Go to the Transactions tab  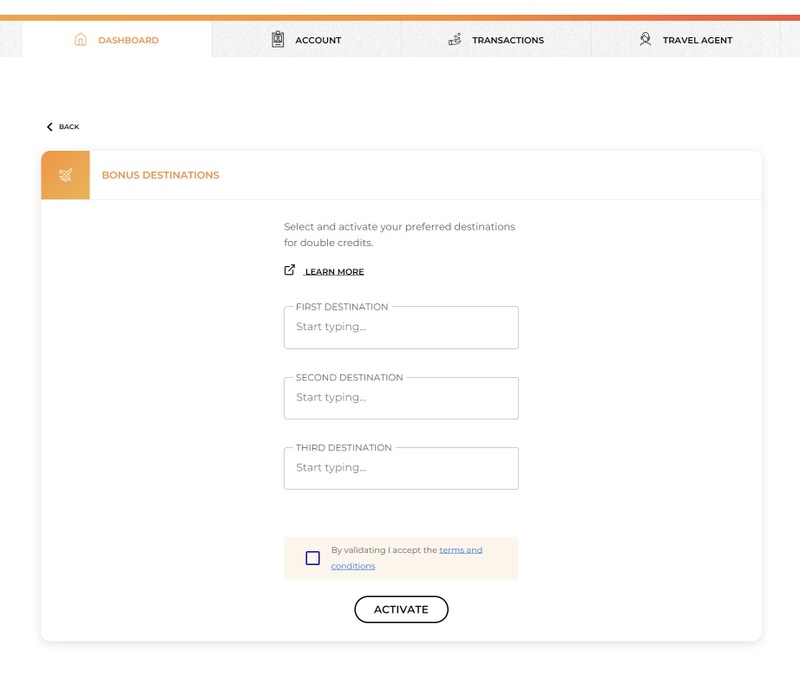coord(496,39)
